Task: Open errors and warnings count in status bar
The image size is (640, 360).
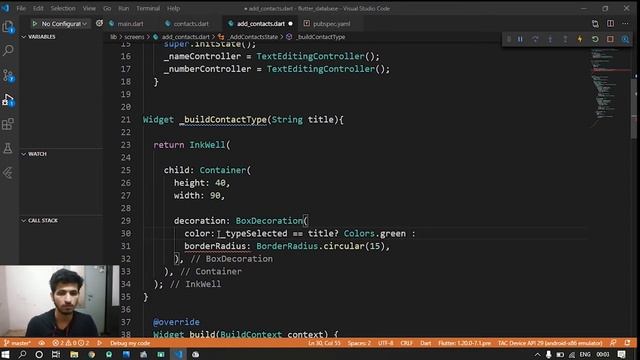Action: pos(71,343)
